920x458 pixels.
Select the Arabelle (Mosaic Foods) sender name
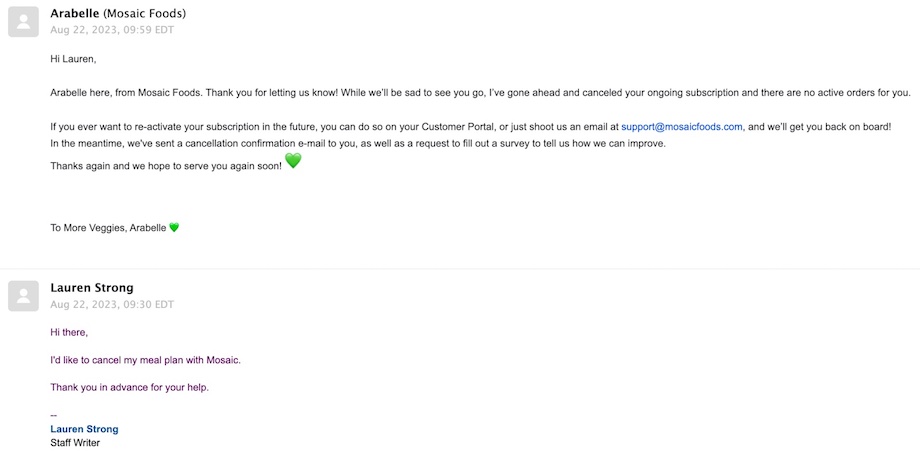click(x=118, y=14)
